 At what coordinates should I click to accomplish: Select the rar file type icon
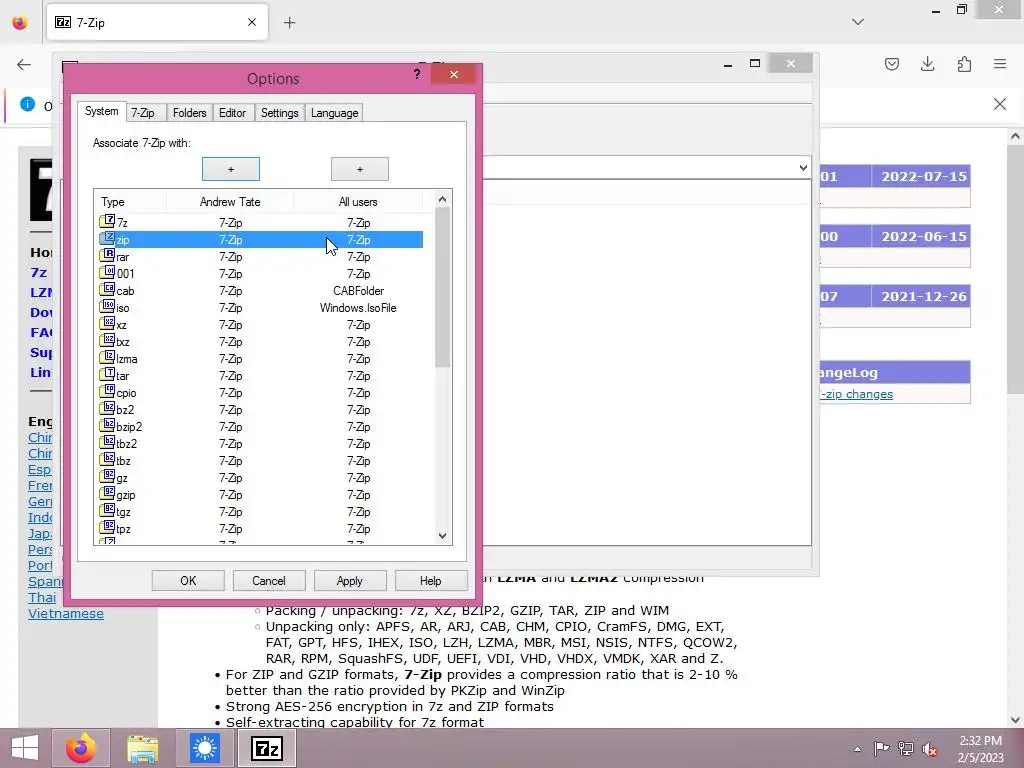[107, 256]
